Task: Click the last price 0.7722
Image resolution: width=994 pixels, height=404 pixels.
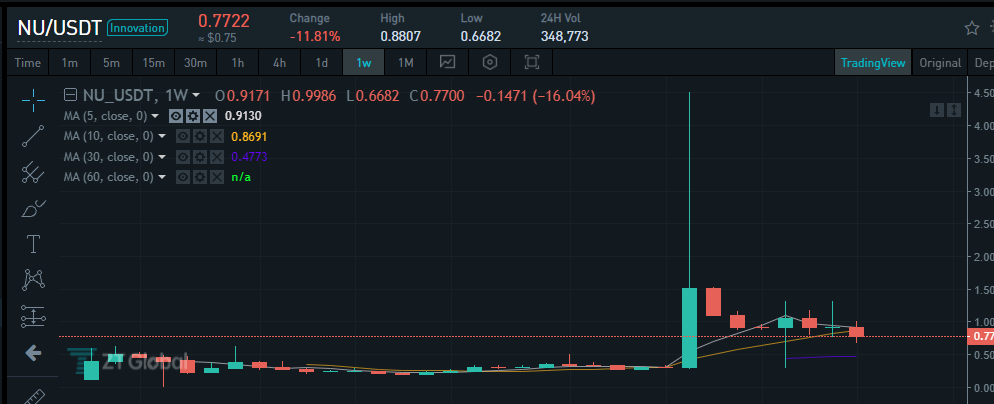Action: pyautogui.click(x=224, y=21)
